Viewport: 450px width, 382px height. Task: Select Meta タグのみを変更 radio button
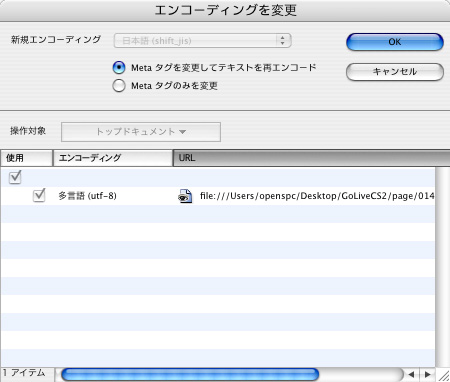(119, 86)
